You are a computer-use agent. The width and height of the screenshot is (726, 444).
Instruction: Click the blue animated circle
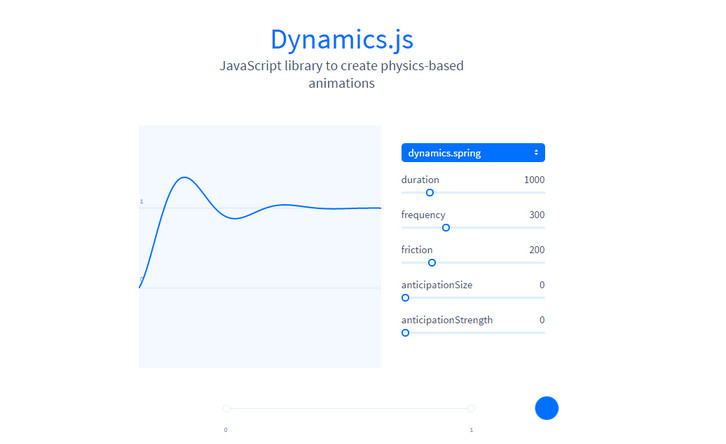coord(546,408)
